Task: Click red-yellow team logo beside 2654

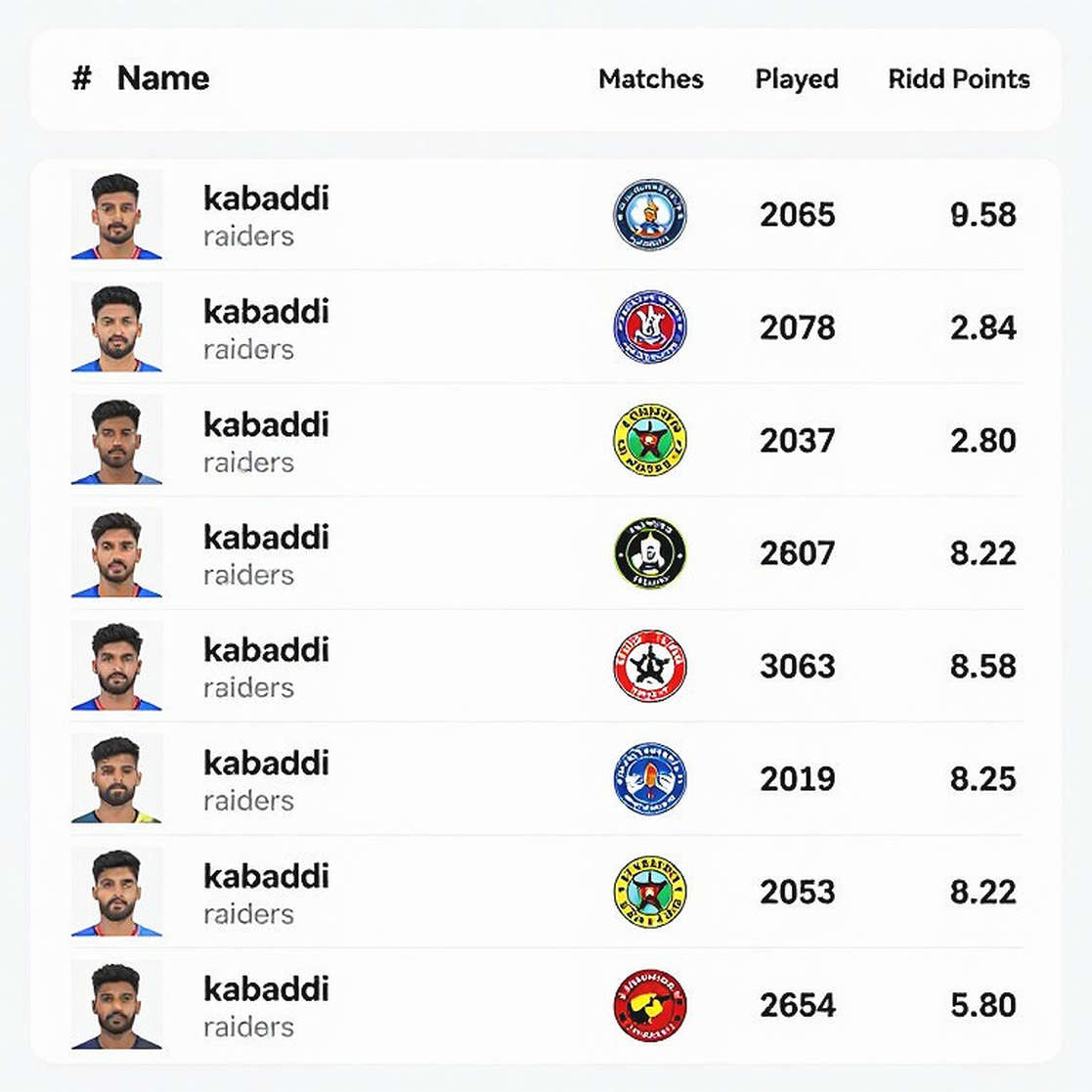Action: point(650,1005)
